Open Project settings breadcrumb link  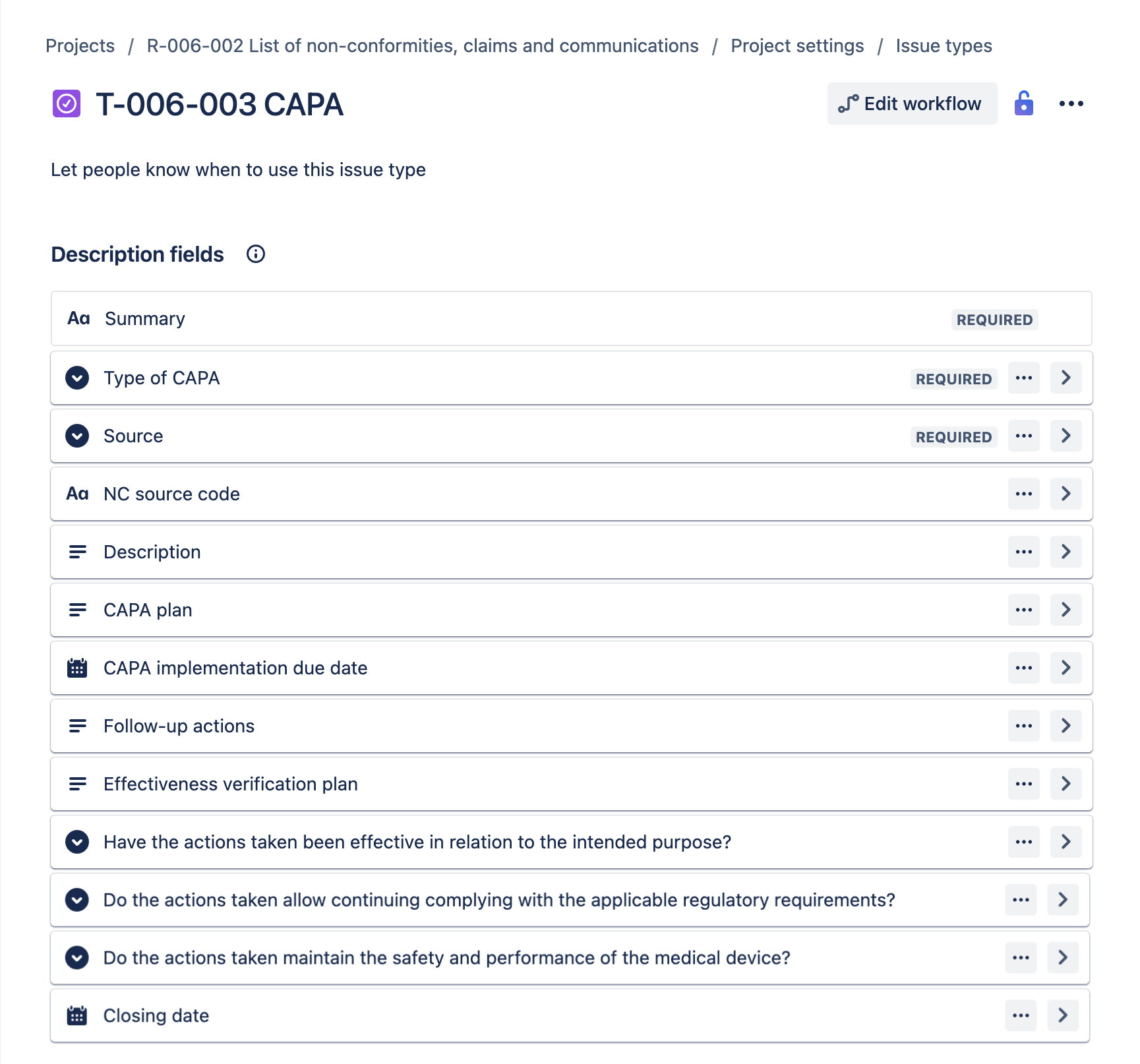pyautogui.click(x=796, y=46)
